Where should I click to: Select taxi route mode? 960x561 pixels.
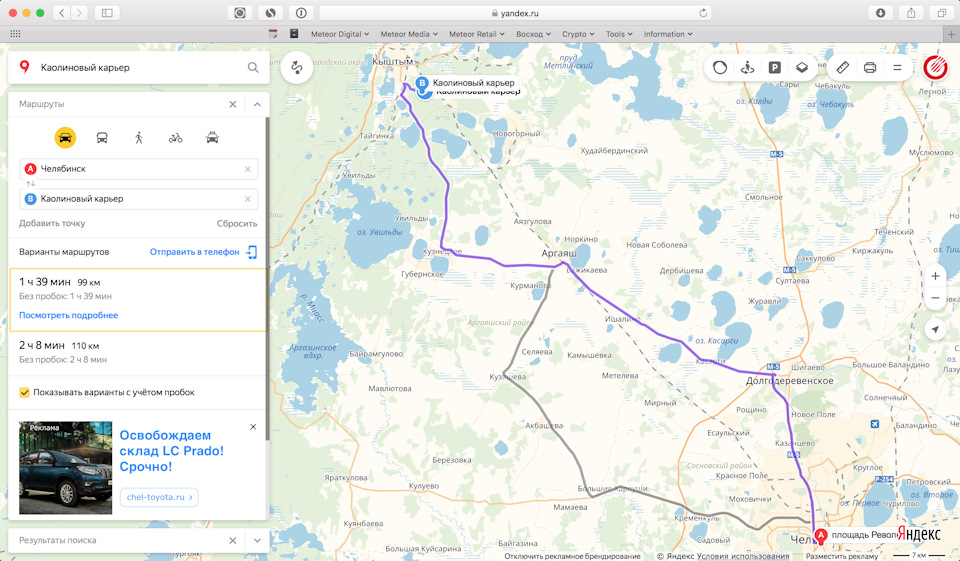point(212,138)
